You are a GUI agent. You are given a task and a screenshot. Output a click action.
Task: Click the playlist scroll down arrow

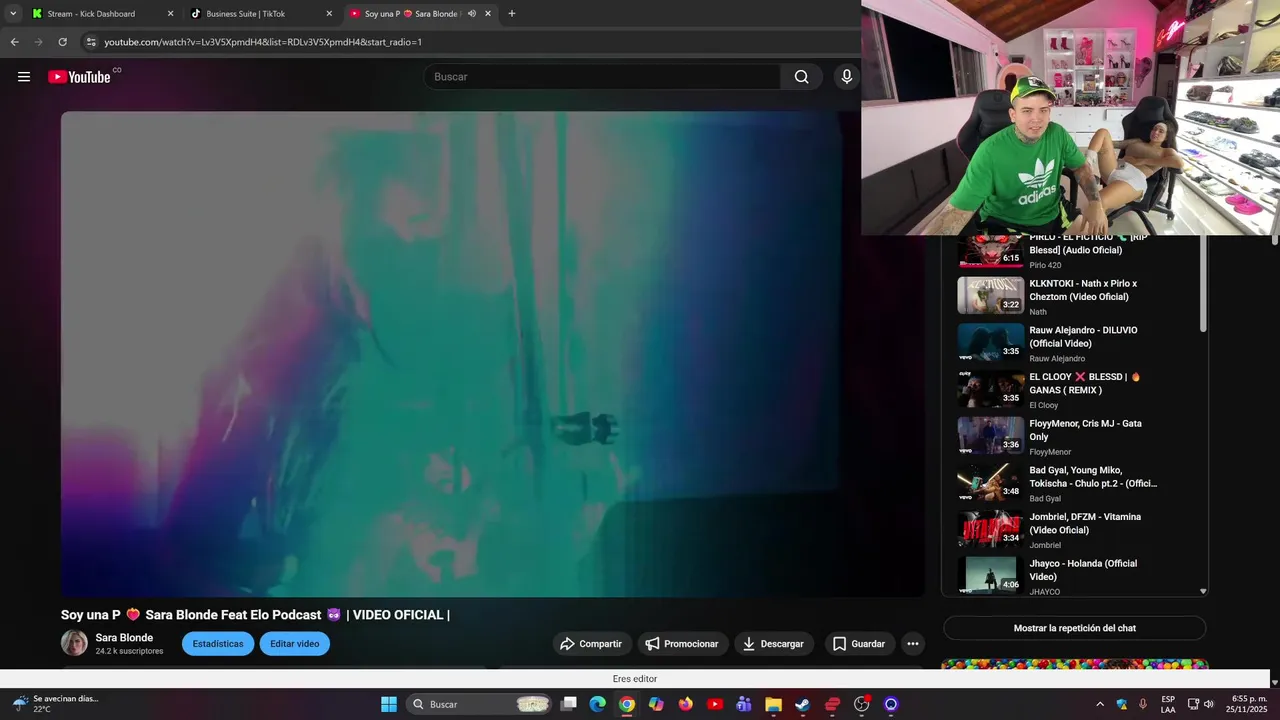1203,591
